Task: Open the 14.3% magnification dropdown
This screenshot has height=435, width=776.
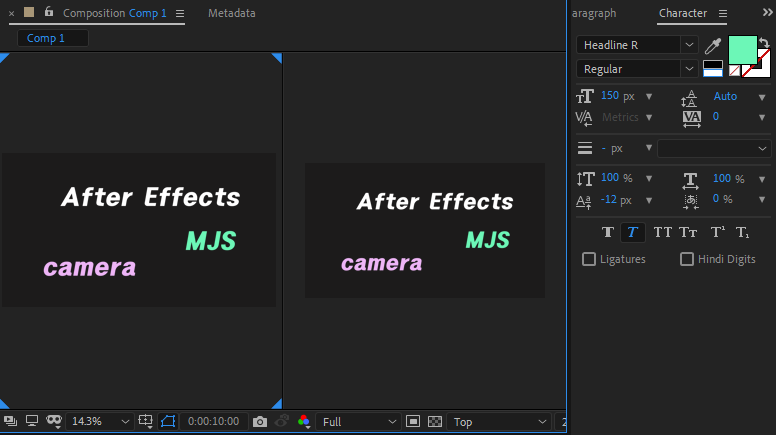Action: (x=99, y=422)
